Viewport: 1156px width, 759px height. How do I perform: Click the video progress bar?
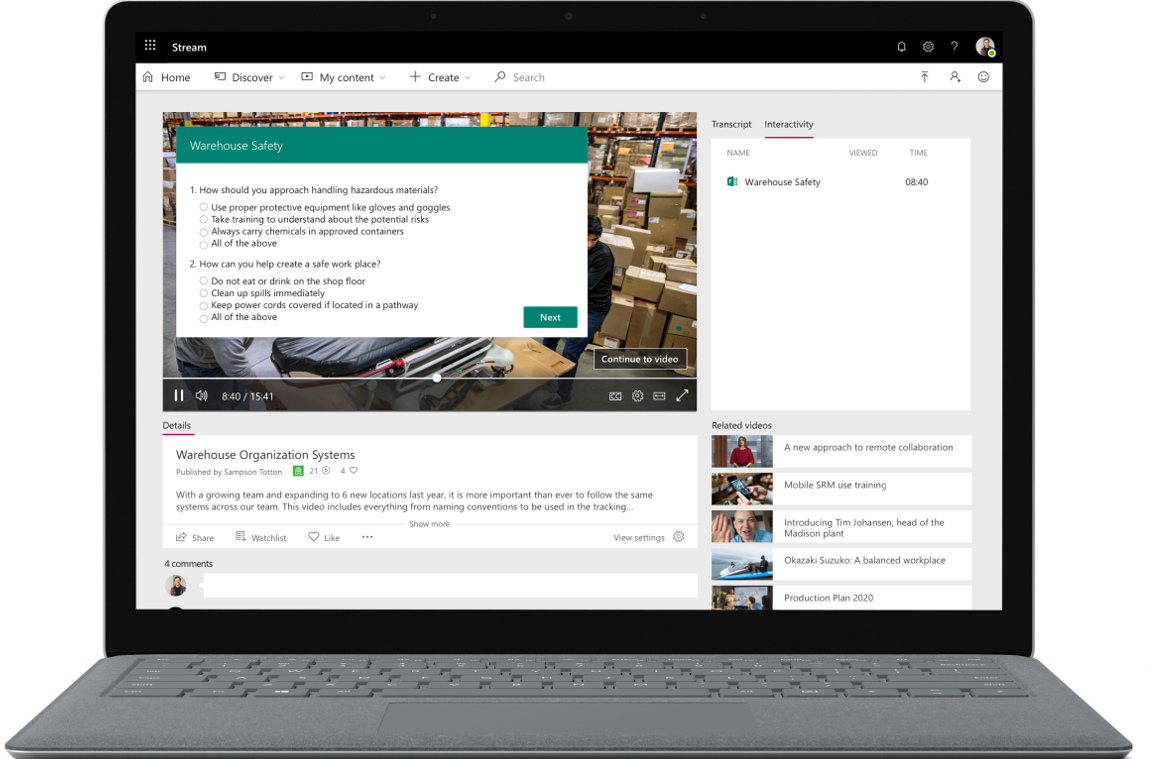[437, 378]
